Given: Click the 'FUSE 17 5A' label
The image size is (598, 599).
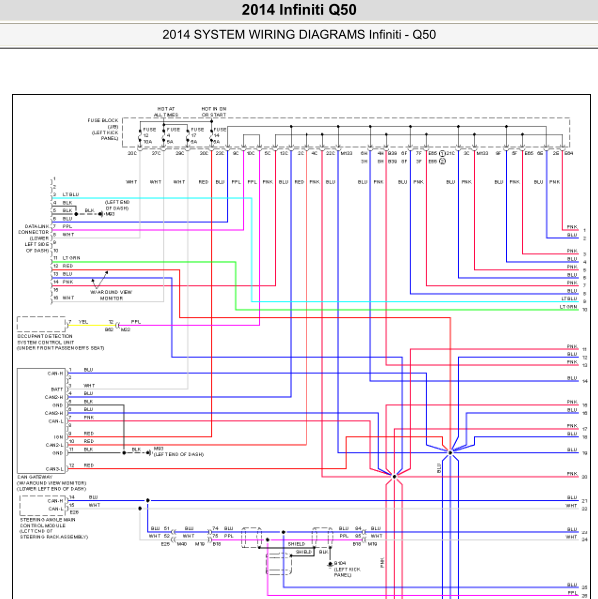Looking at the screenshot, I should 197,136.
